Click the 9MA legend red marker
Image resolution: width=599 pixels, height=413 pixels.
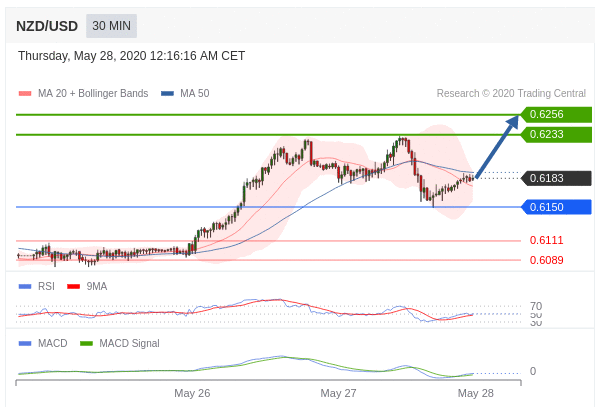tap(73, 287)
